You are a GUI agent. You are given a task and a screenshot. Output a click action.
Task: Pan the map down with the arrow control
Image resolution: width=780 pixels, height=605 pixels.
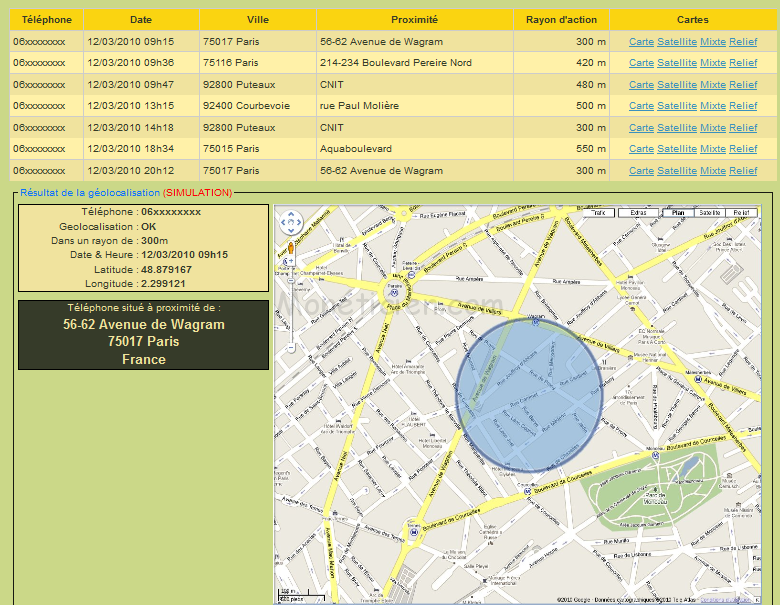289,230
